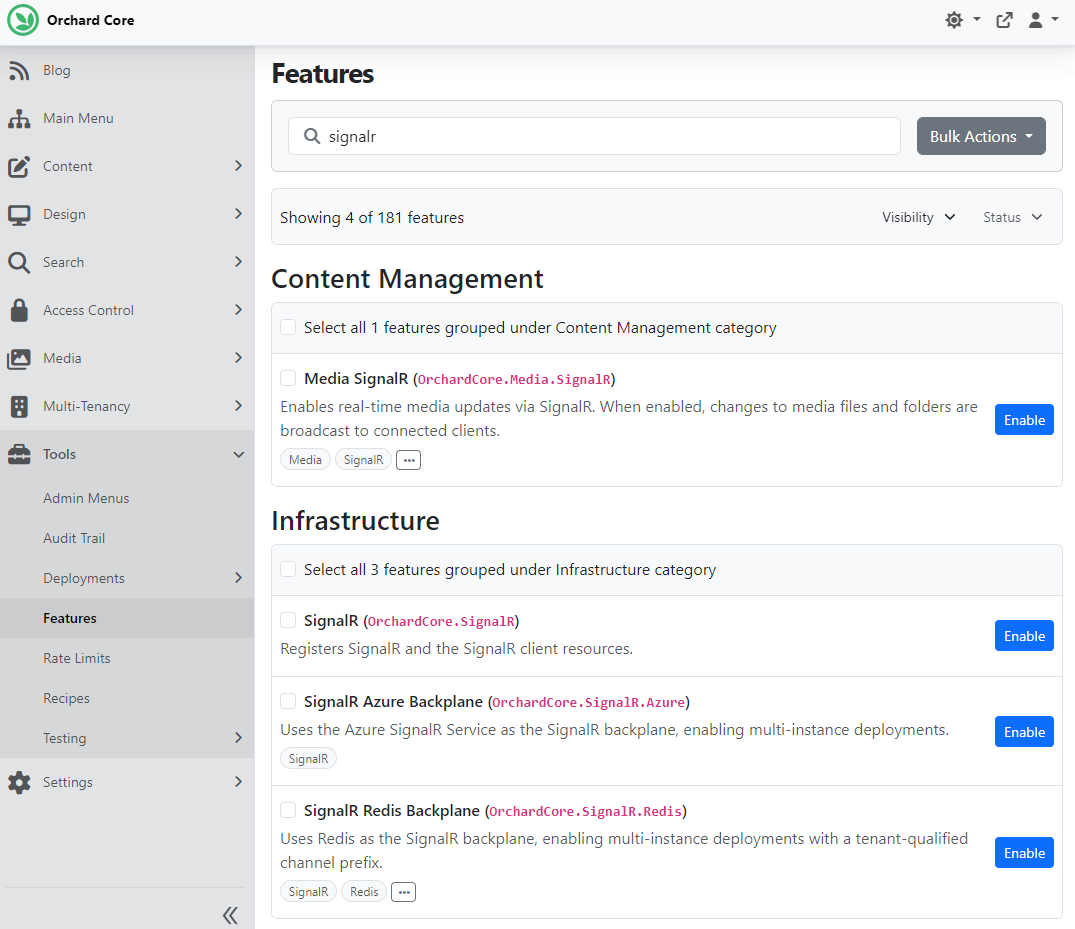This screenshot has height=929, width=1075.
Task: Click the 'Showing 4 of 181 features' text
Action: (372, 217)
